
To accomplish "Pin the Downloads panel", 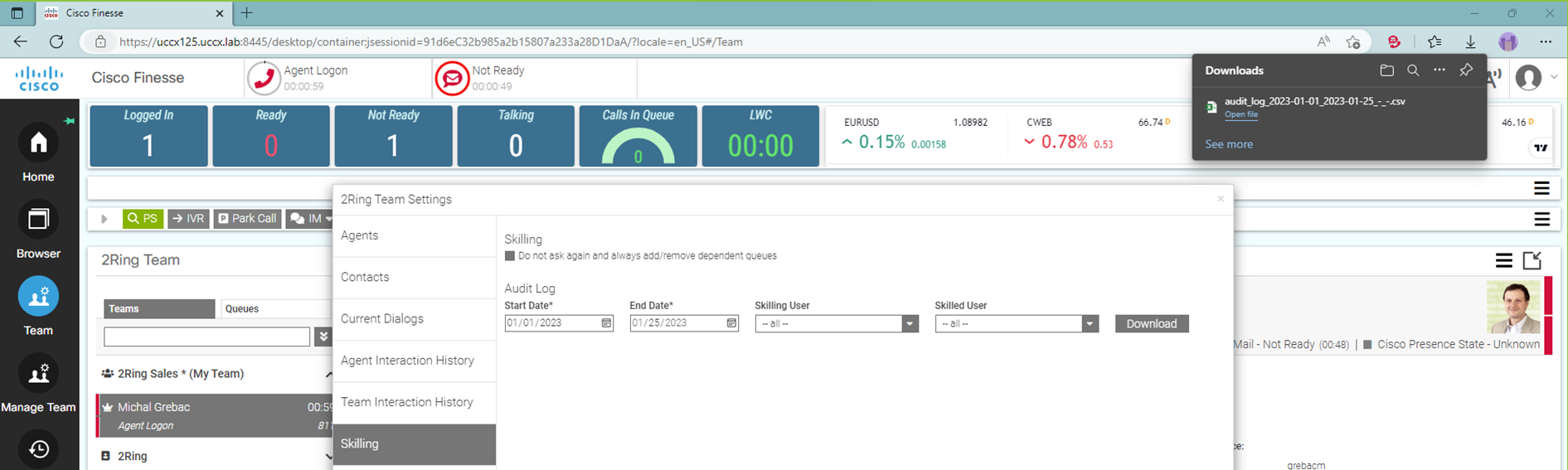I will (1466, 70).
